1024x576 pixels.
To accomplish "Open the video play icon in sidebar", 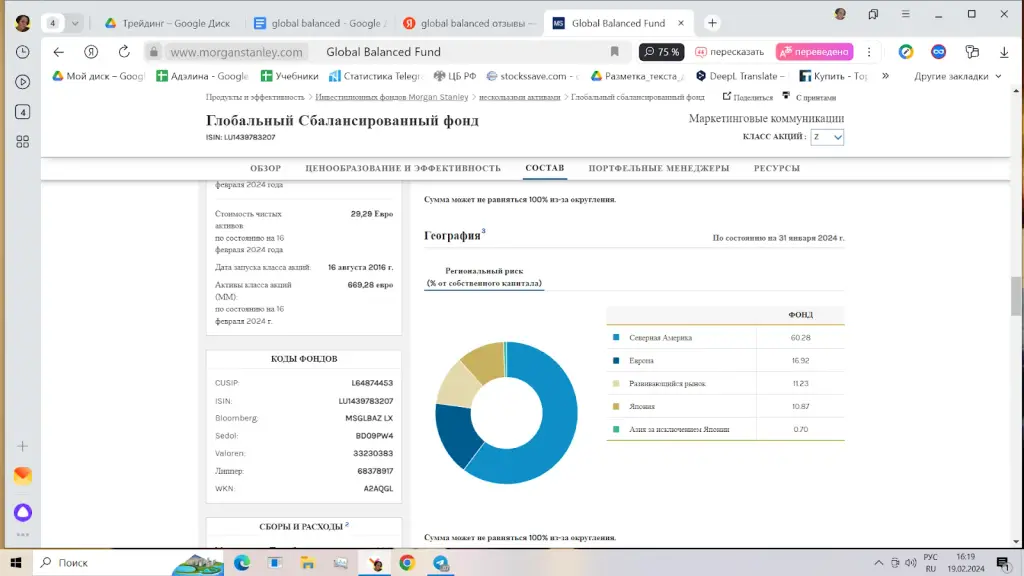I will pyautogui.click(x=22, y=82).
